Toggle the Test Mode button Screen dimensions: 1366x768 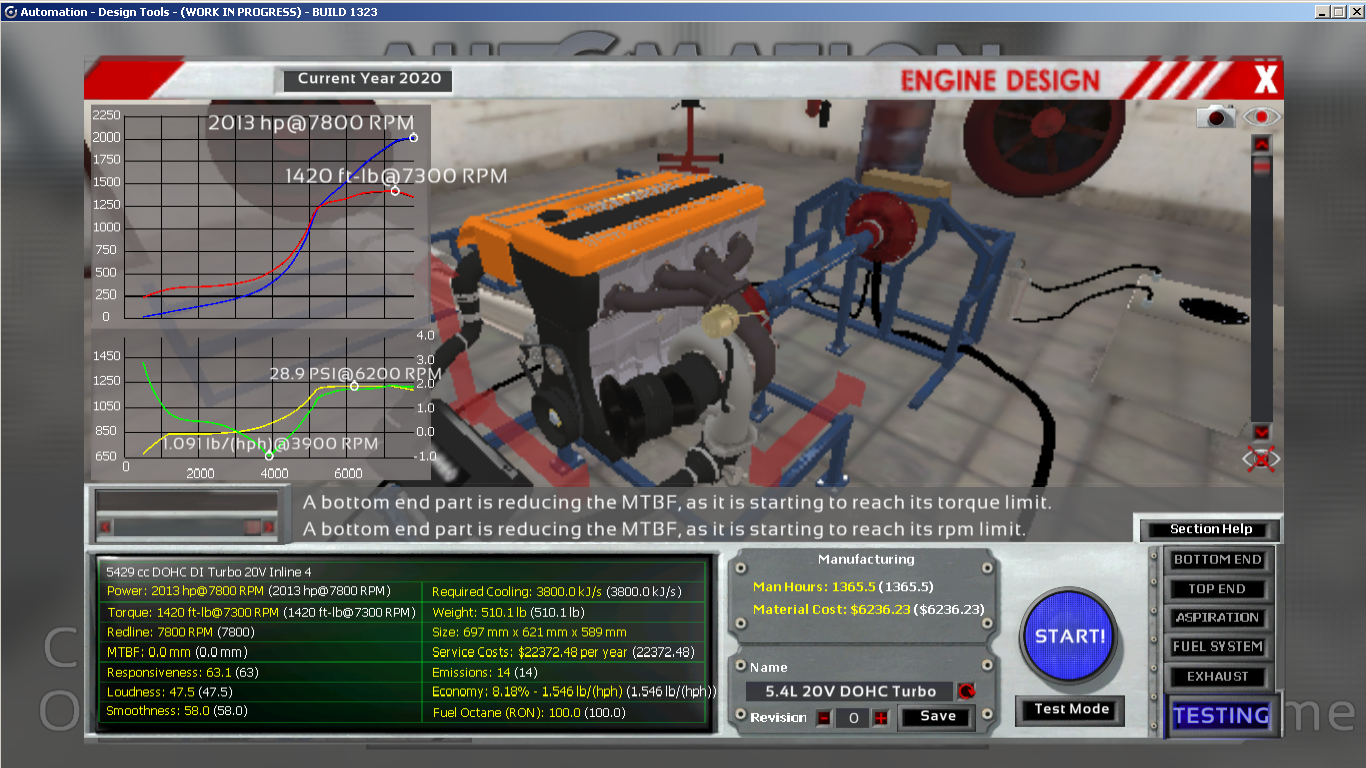click(1071, 709)
